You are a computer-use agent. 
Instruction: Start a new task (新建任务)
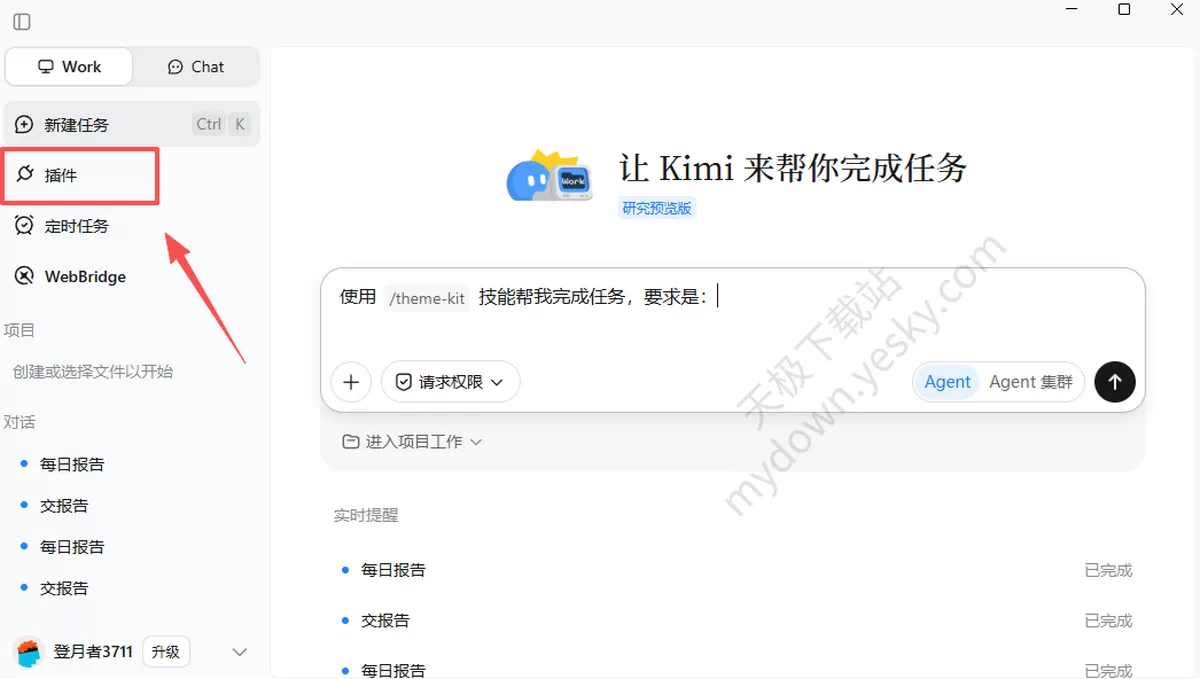131,124
